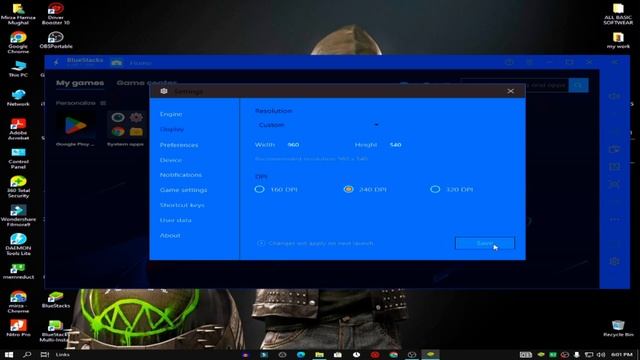
Task: Open Shortcut keys settings section
Action: [x=182, y=205]
